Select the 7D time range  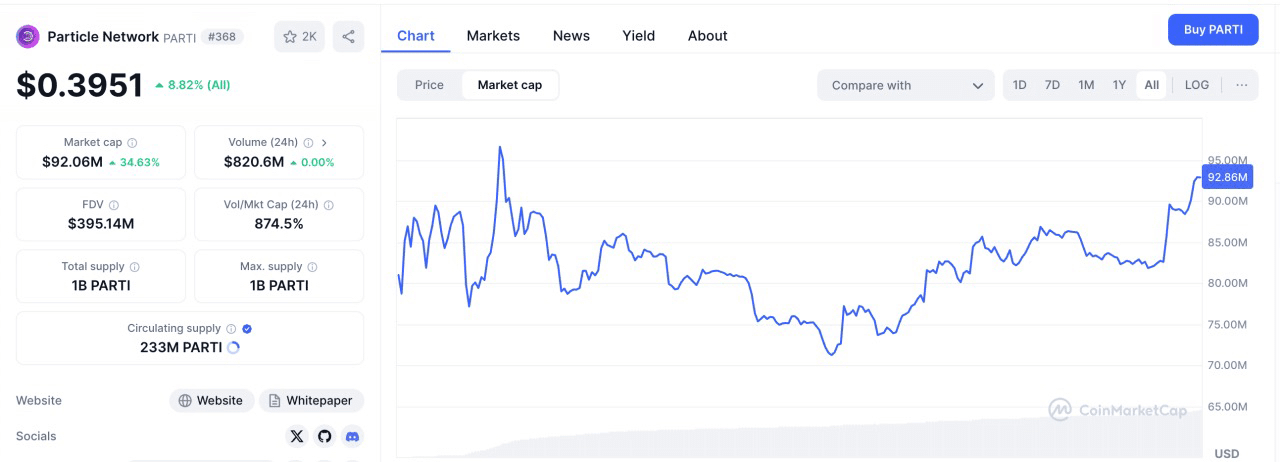point(1052,85)
